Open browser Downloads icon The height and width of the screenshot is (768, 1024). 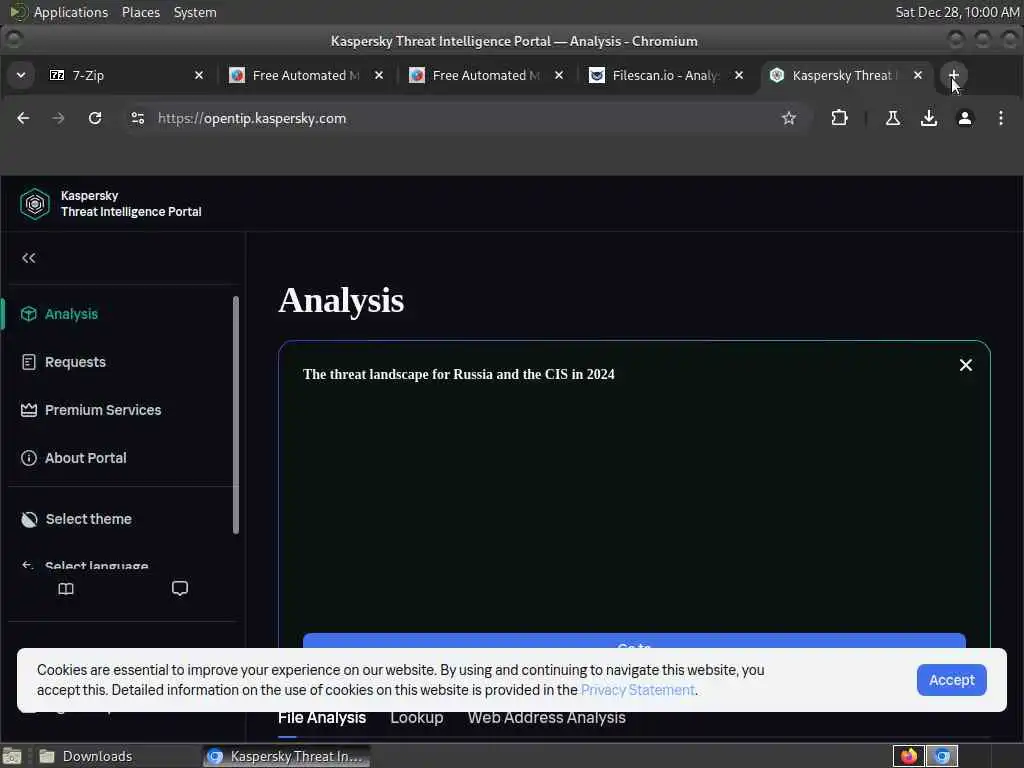click(x=929, y=118)
